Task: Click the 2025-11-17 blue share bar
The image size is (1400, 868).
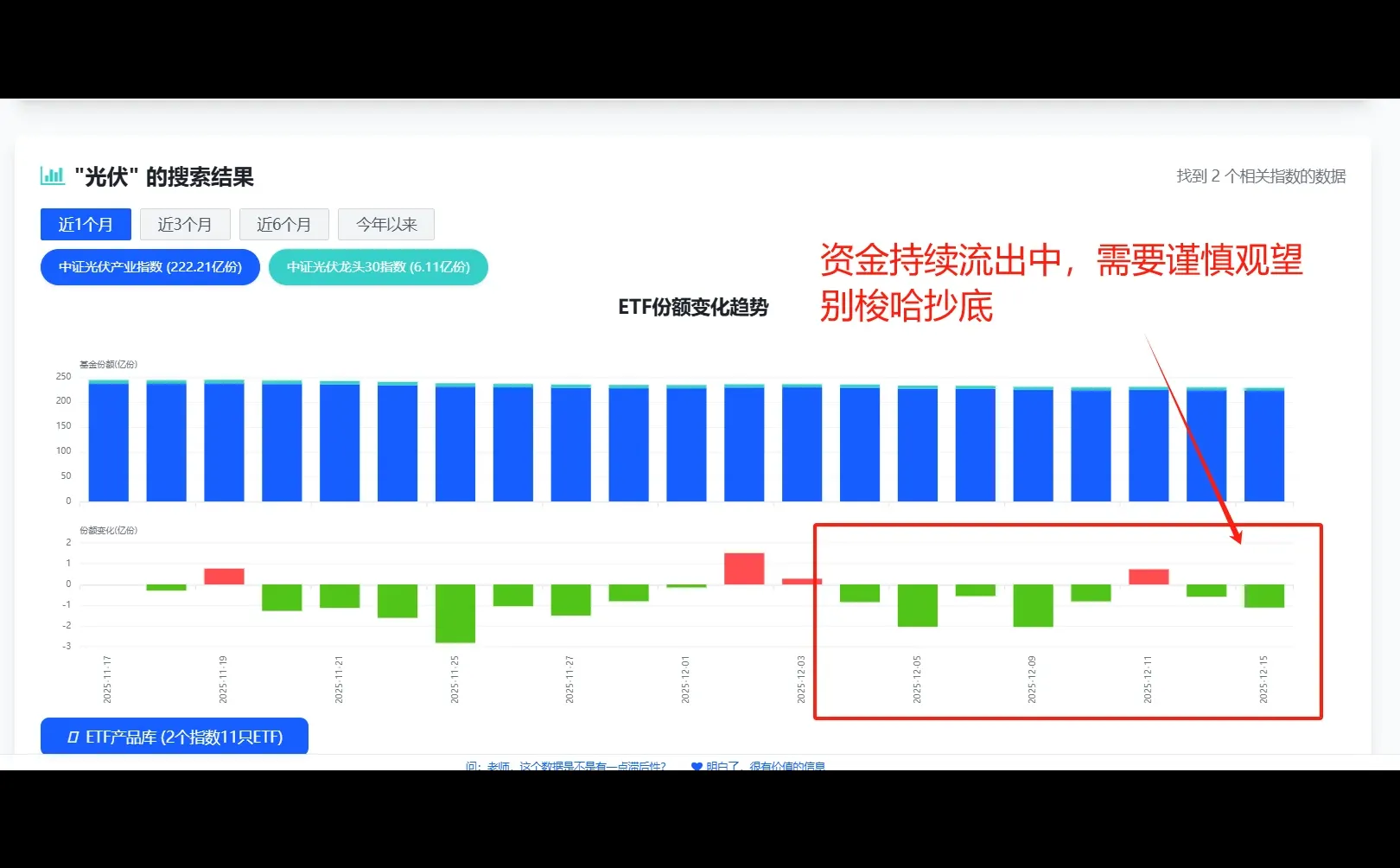Action: tap(109, 442)
